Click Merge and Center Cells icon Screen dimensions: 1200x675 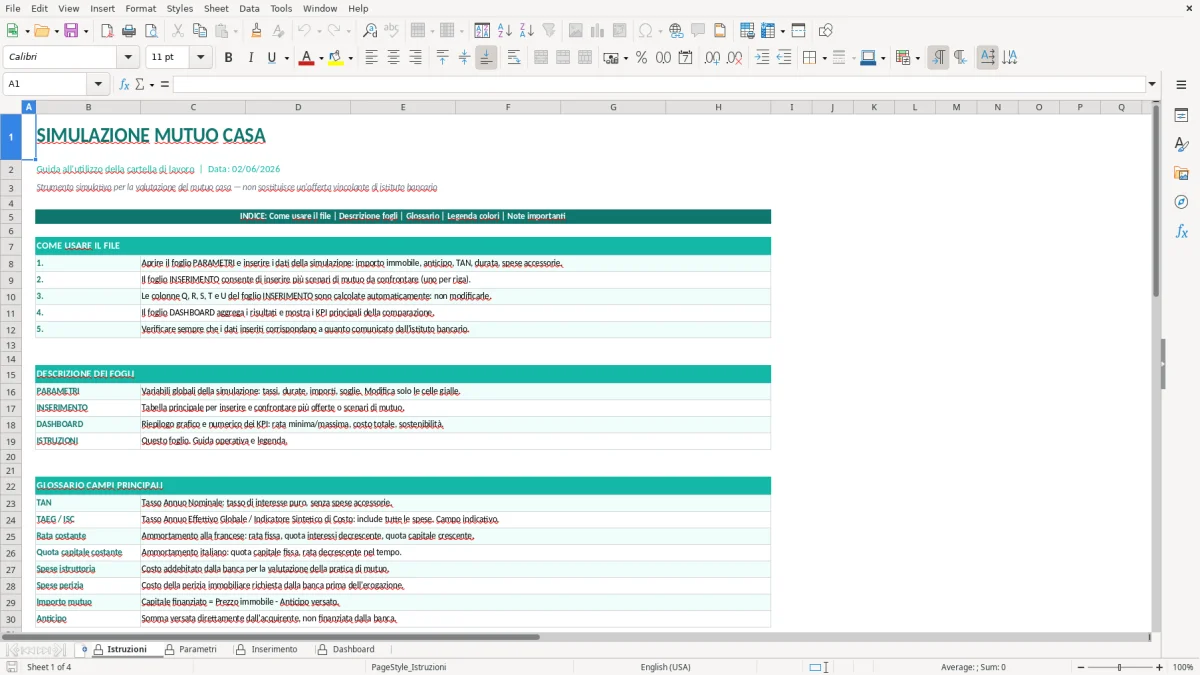[541, 58]
